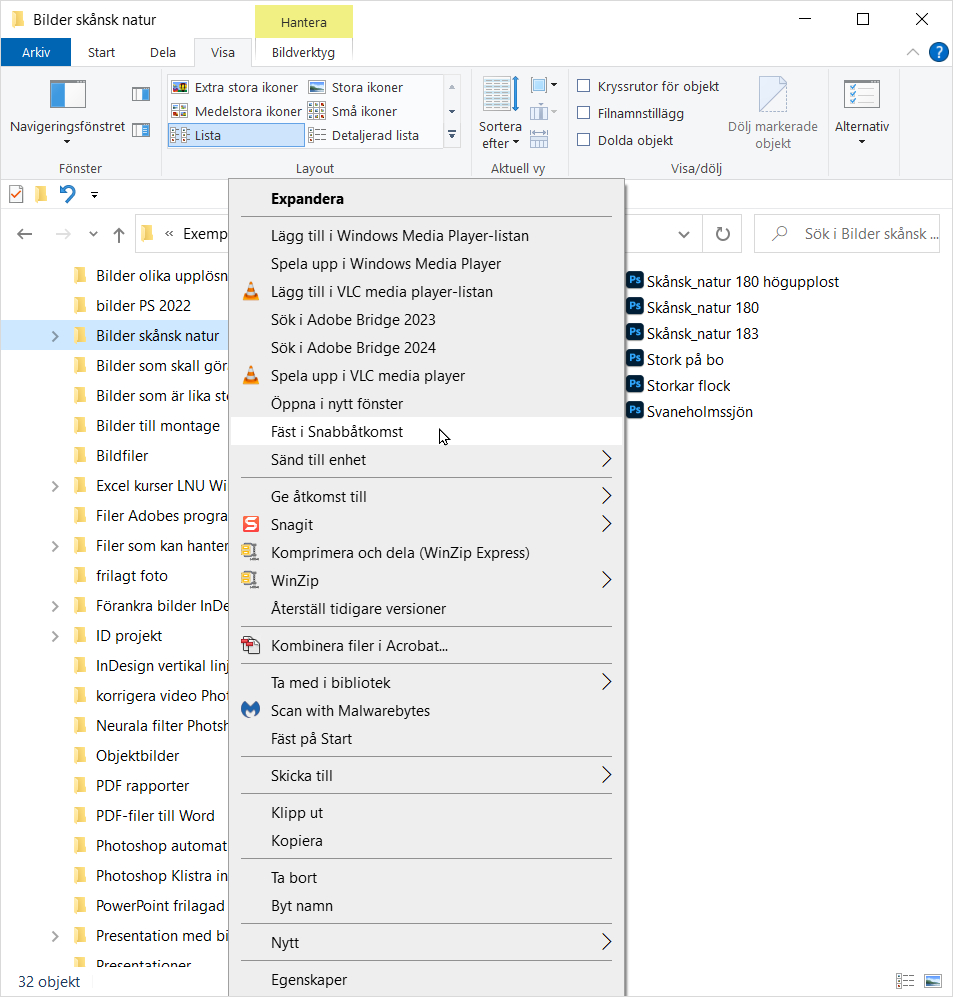Open Stork på bo Photoshop file
953x997 pixels.
pos(685,360)
